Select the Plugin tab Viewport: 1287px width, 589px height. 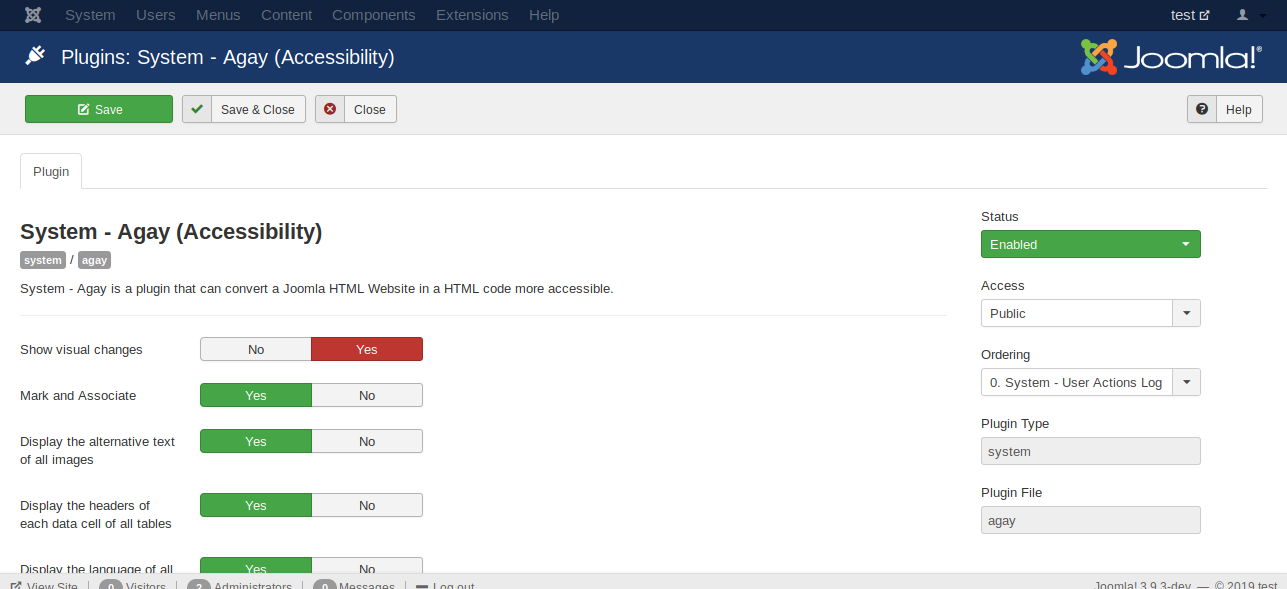50,170
